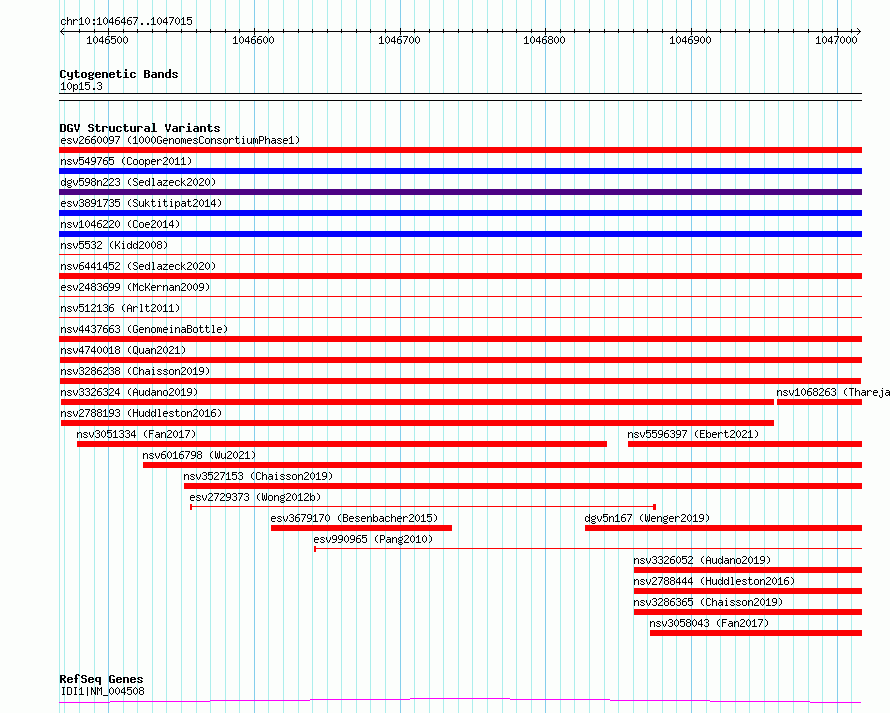890x713 pixels.
Task: Click nsv6441452 (Sedlazeck2020) variant label
Action: (138, 266)
